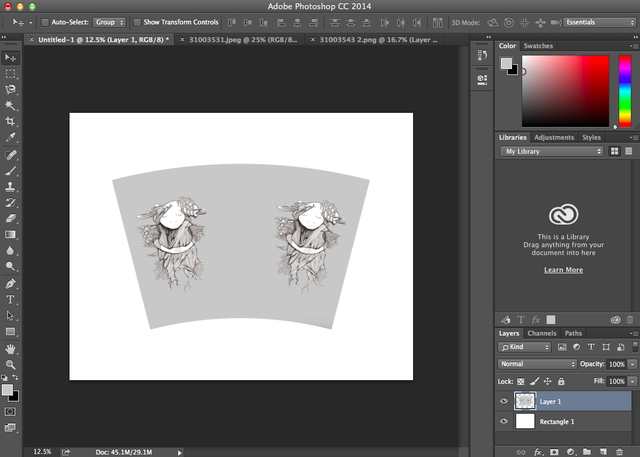640x457 pixels.
Task: Swap foreground and background colors
Action: tap(15, 377)
